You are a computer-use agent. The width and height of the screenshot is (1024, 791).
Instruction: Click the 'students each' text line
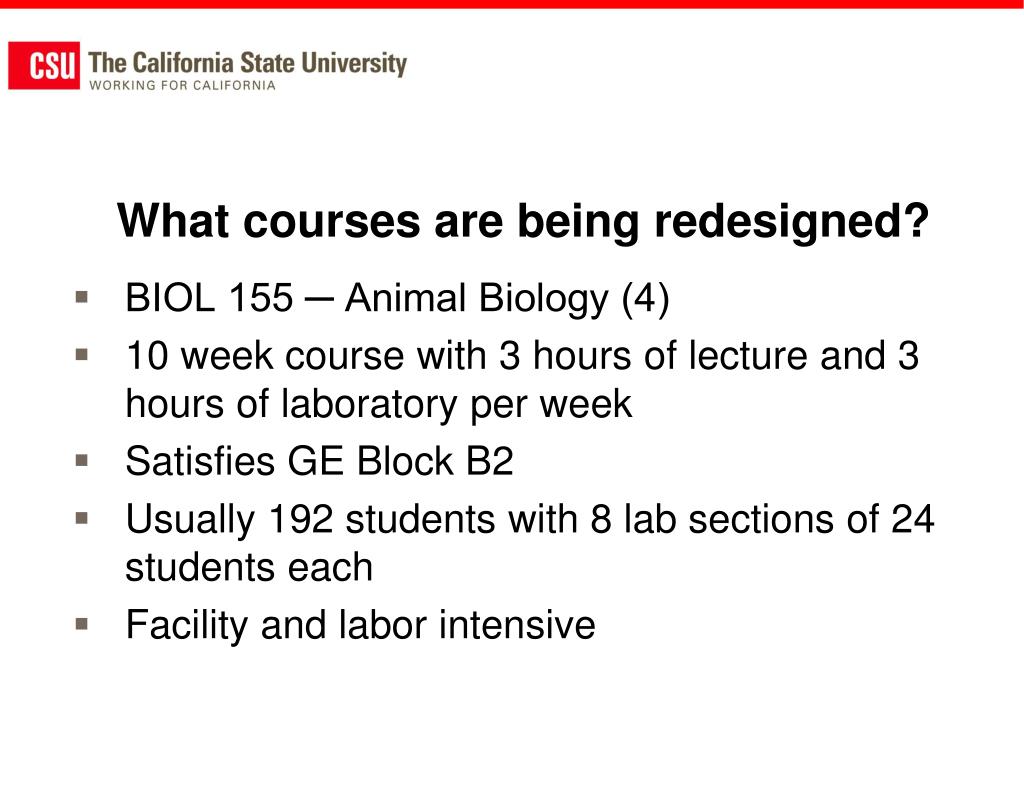point(249,567)
